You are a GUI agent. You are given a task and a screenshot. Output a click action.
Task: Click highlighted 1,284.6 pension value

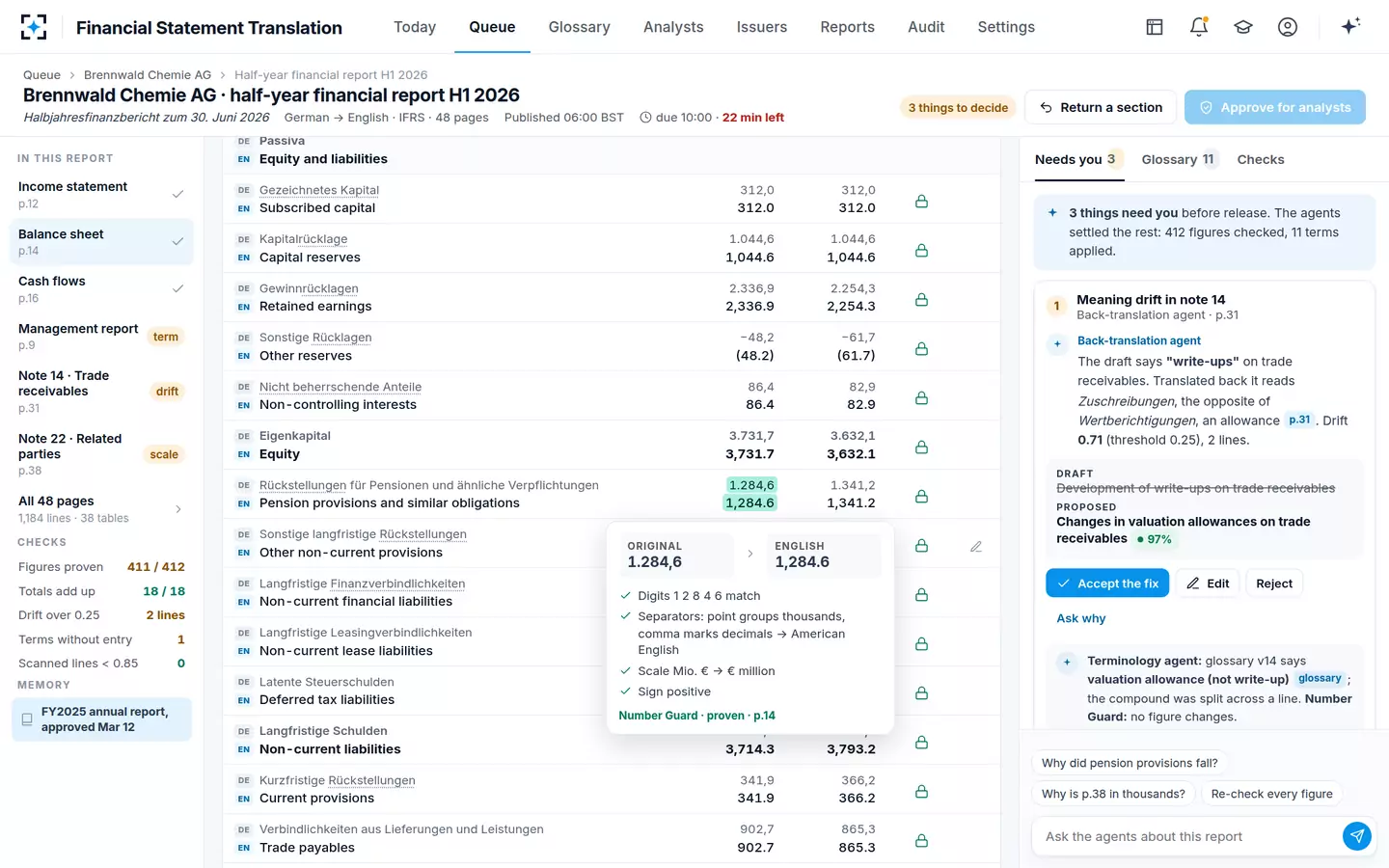(749, 502)
